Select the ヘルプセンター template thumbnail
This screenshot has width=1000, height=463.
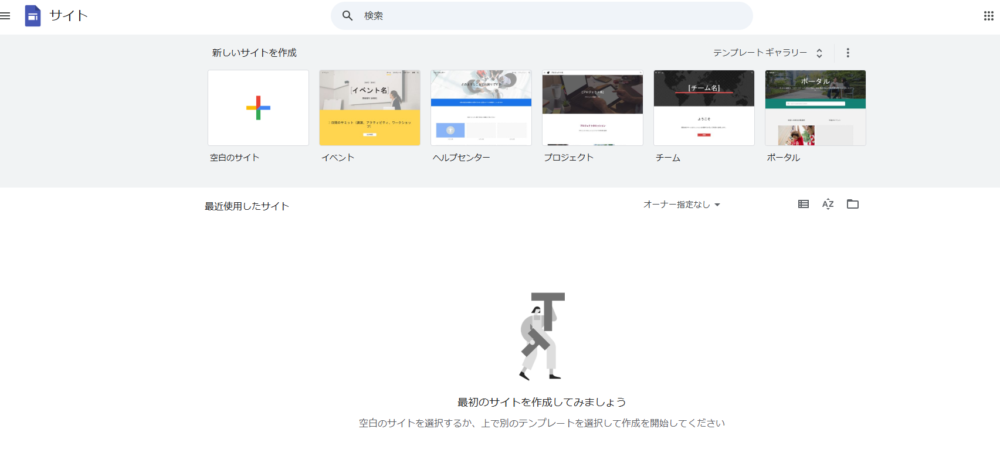[x=481, y=108]
